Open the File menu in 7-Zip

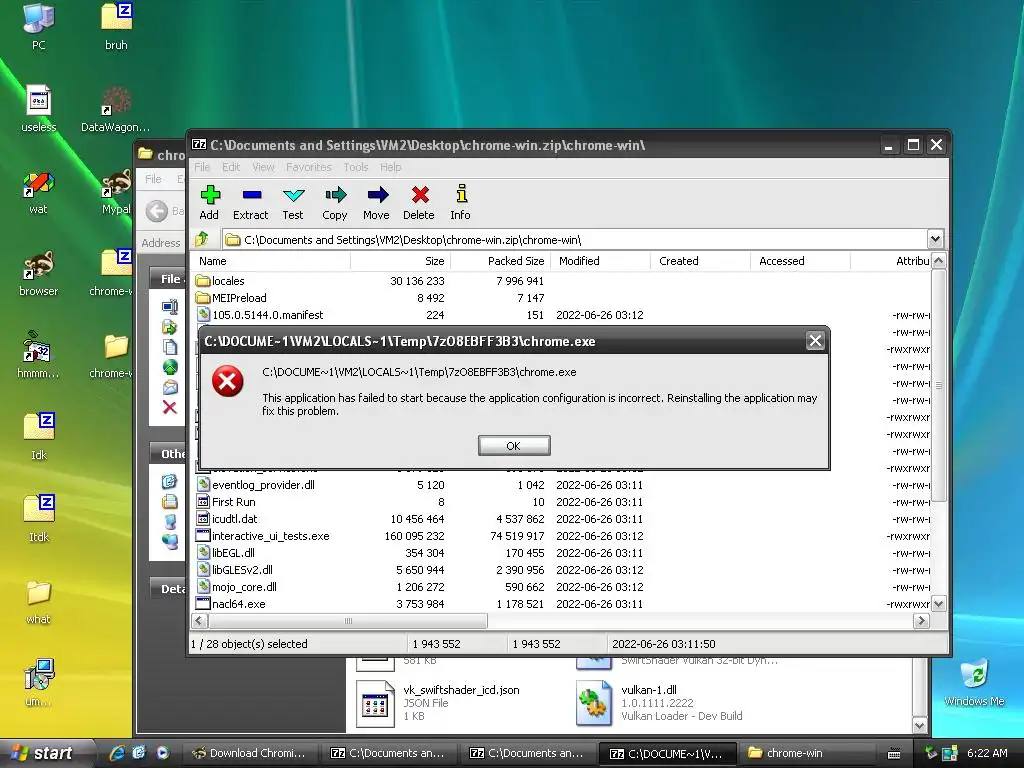[202, 167]
